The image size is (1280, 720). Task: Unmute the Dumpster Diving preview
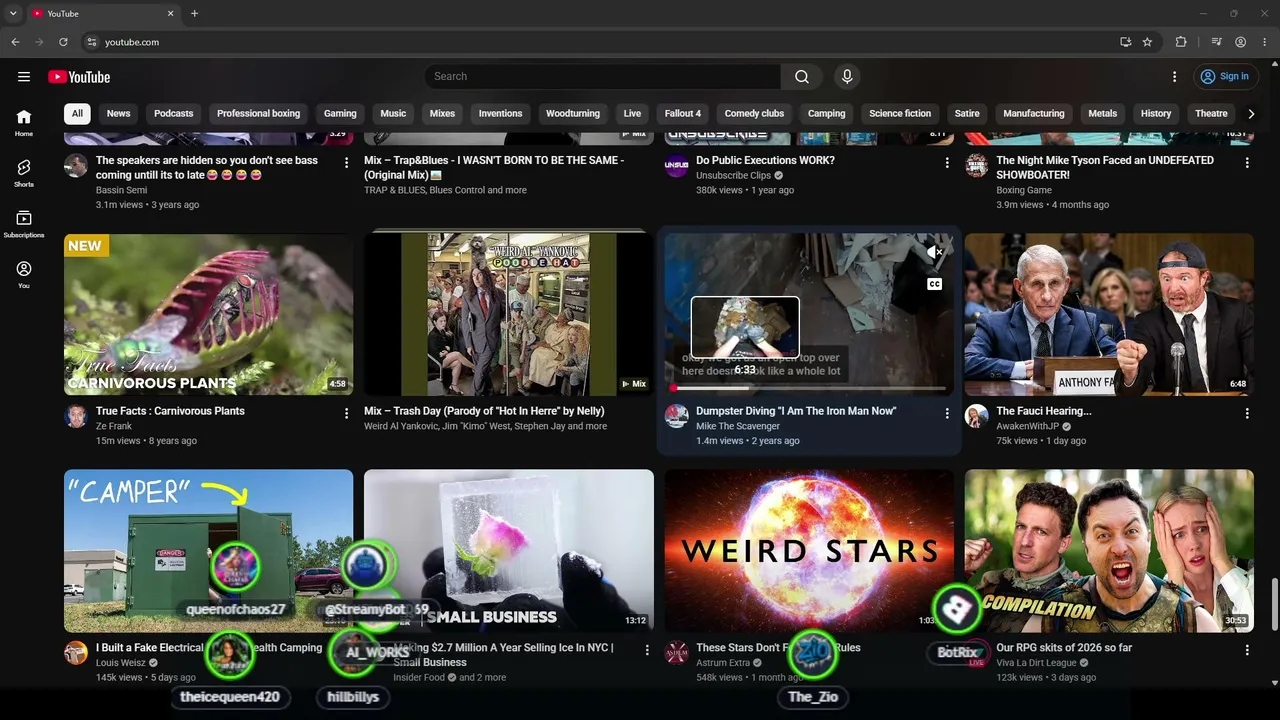coord(934,252)
